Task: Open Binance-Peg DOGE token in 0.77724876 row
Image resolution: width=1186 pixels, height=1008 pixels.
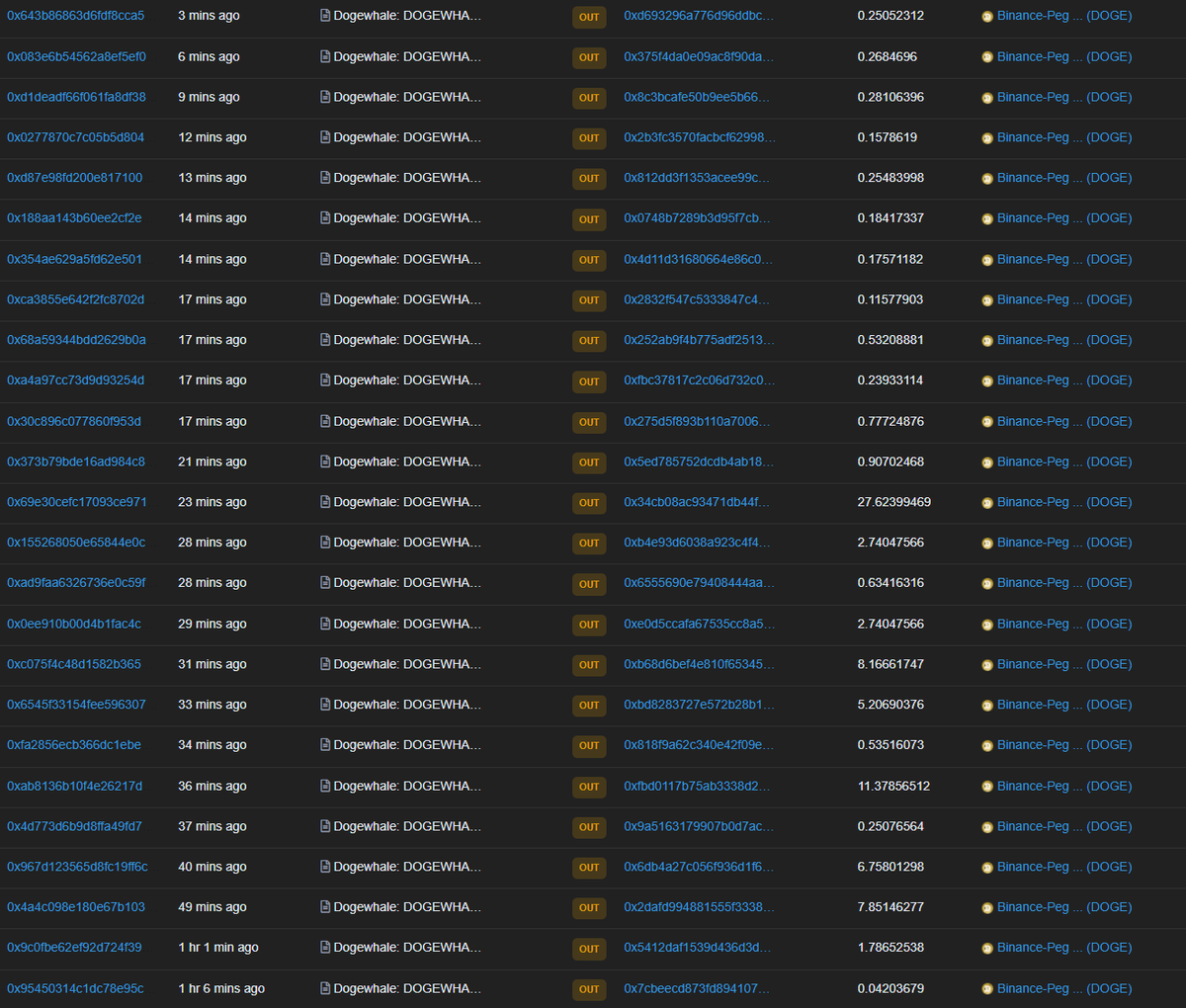Action: (1064, 421)
